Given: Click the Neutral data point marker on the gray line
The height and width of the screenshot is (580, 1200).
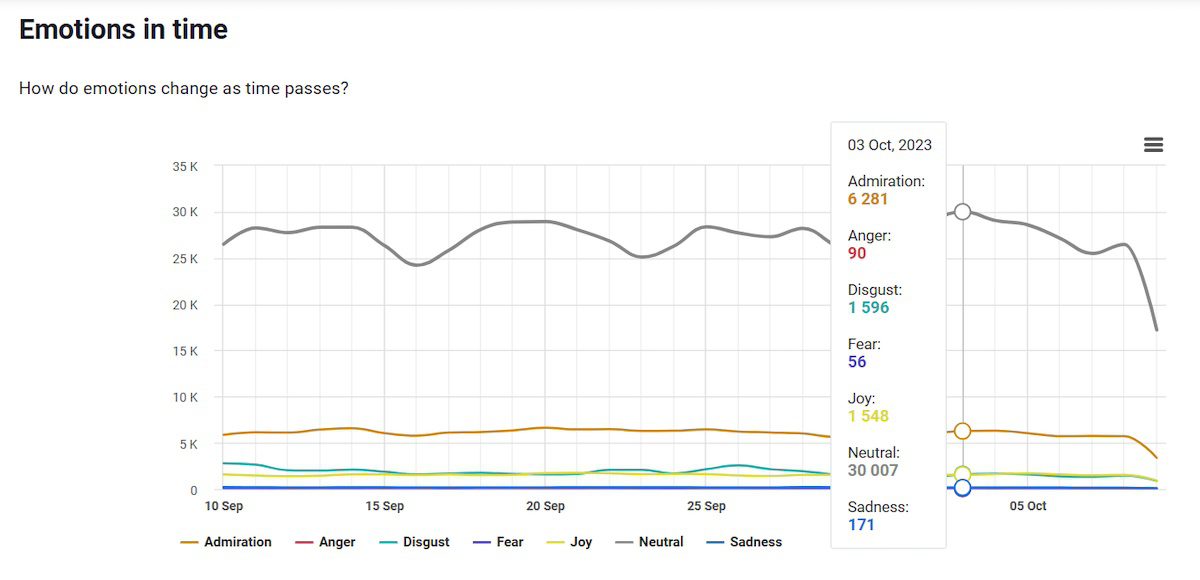Looking at the screenshot, I should pos(962,211).
